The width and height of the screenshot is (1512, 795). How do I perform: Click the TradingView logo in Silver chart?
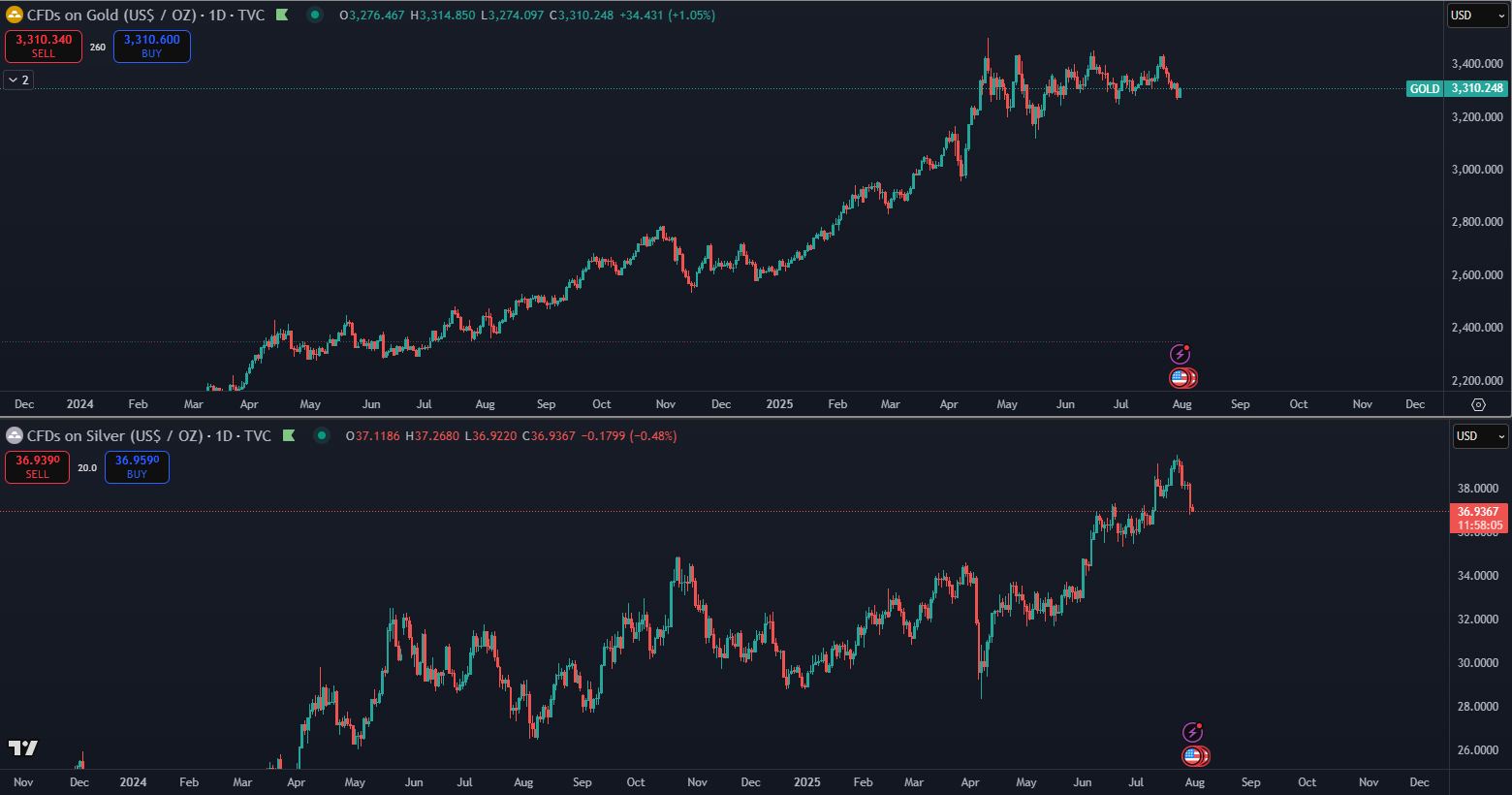tap(23, 747)
